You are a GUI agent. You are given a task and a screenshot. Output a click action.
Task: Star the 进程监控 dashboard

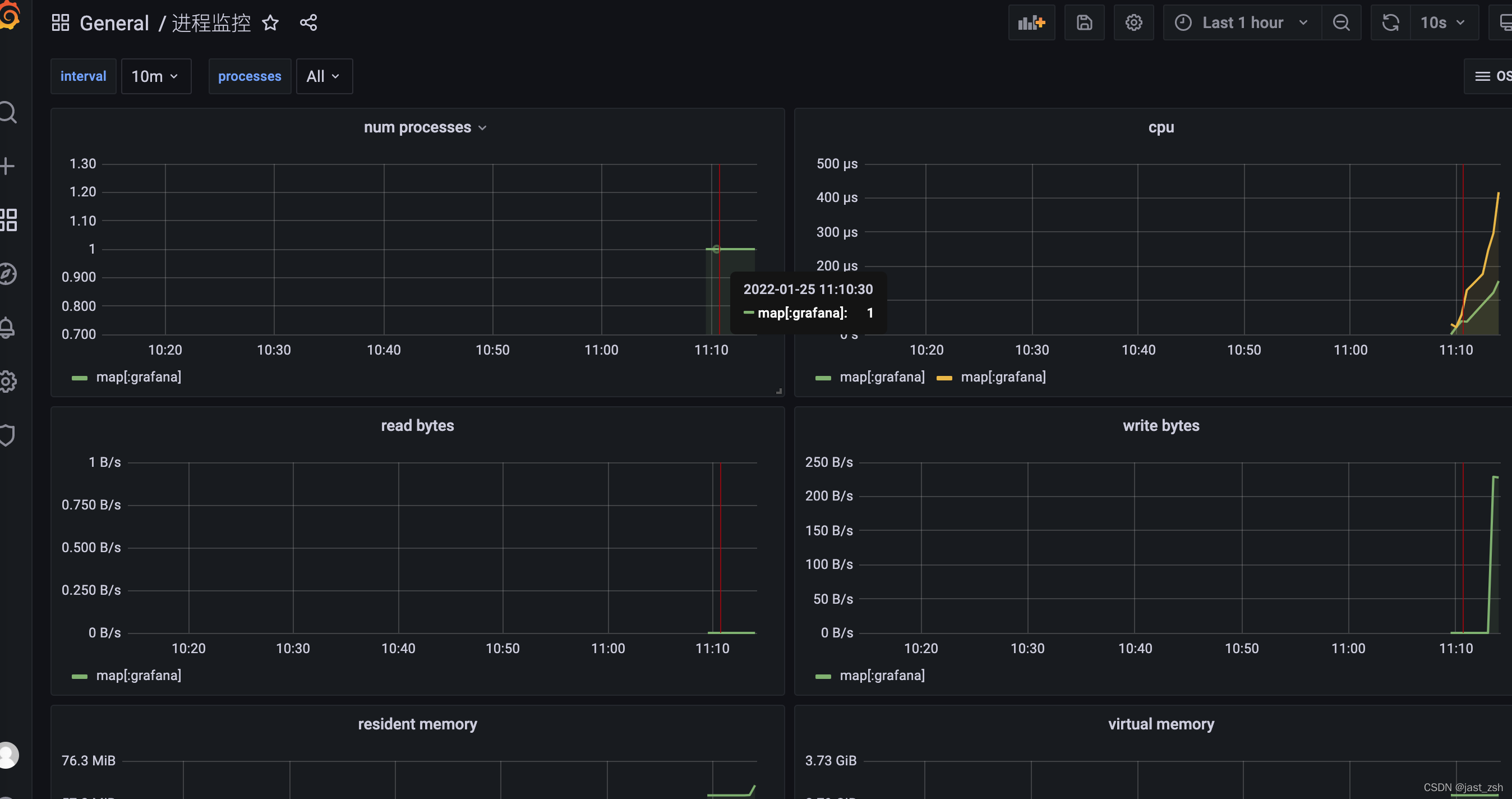pyautogui.click(x=270, y=23)
